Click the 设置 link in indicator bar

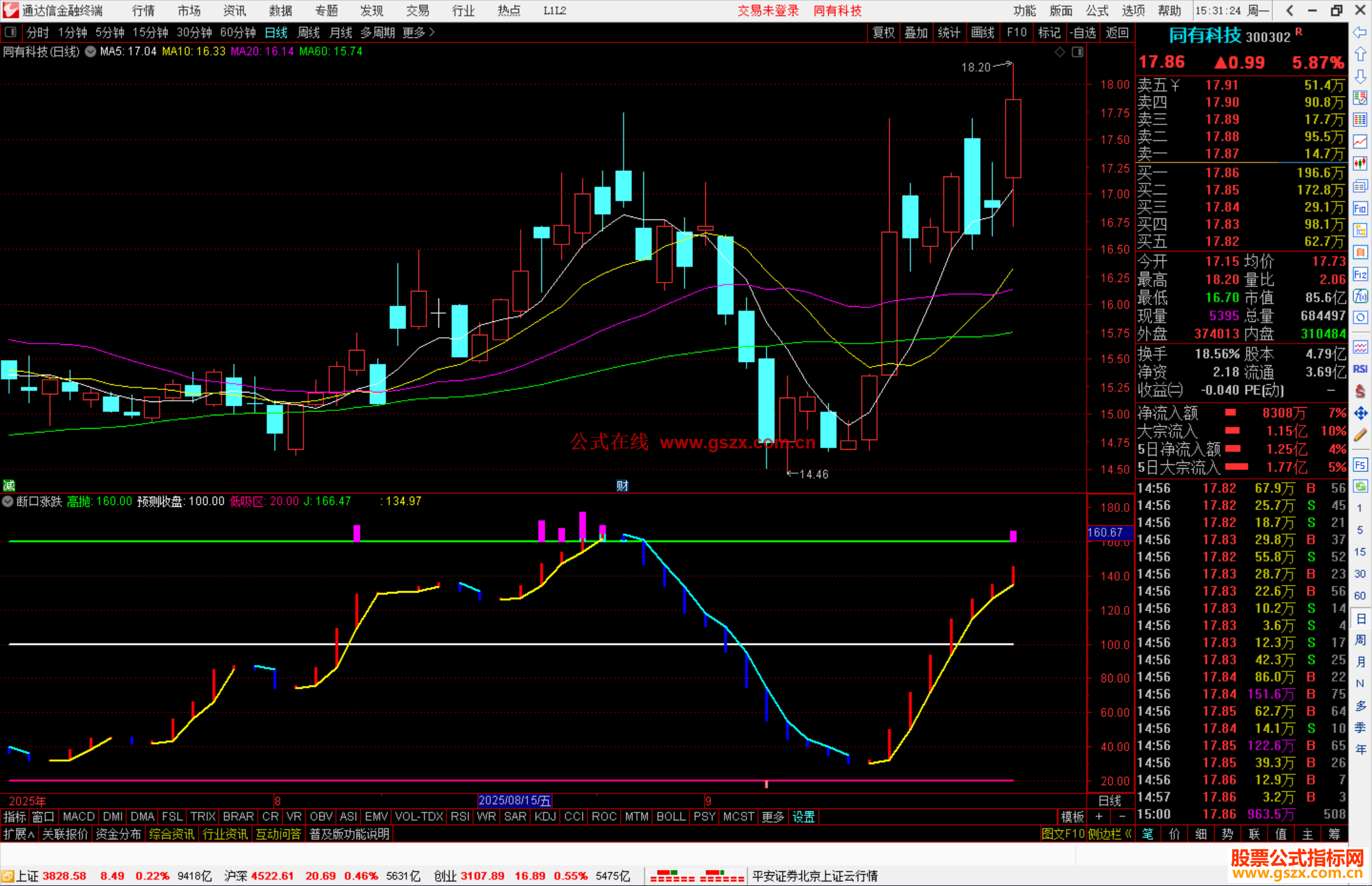coord(804,817)
